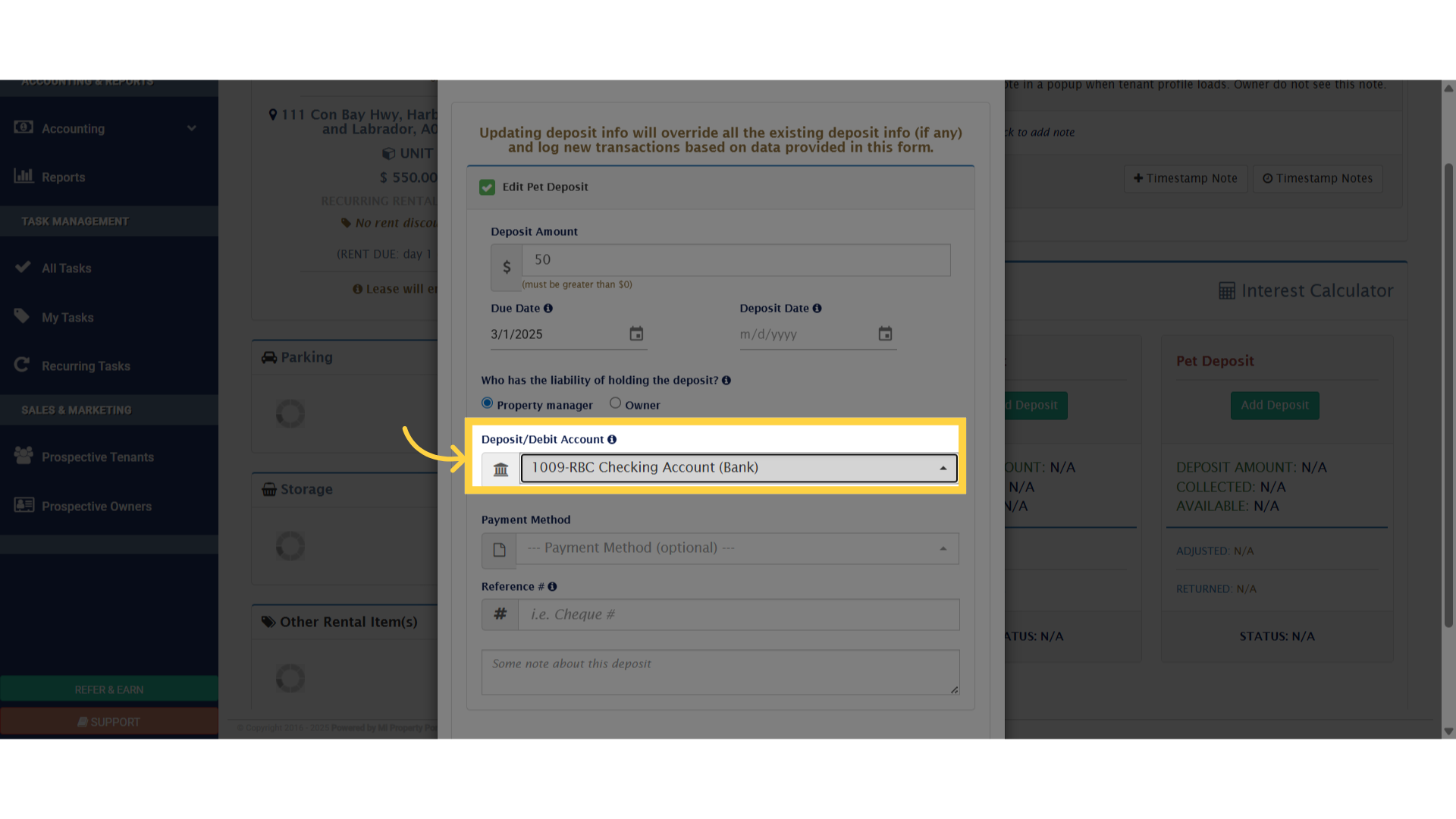The width and height of the screenshot is (1456, 819).
Task: Click the Accounting money icon in sidebar
Action: coord(24,127)
